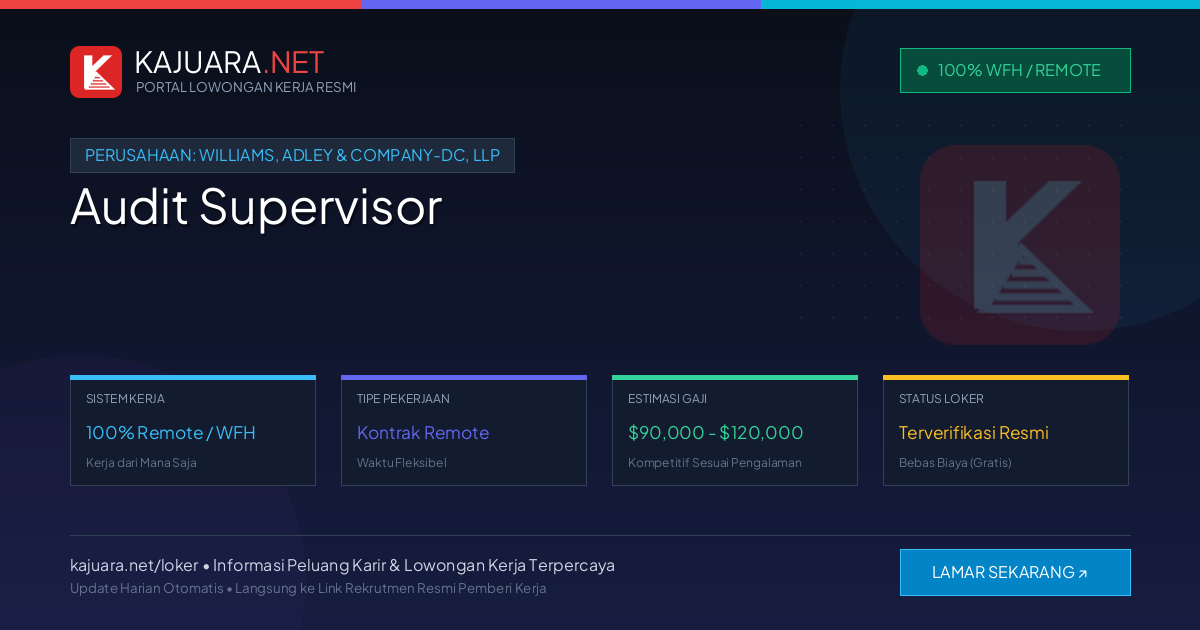Viewport: 1200px width, 630px height.
Task: Click the $90,000 - $120,000 salary value
Action: pos(716,433)
